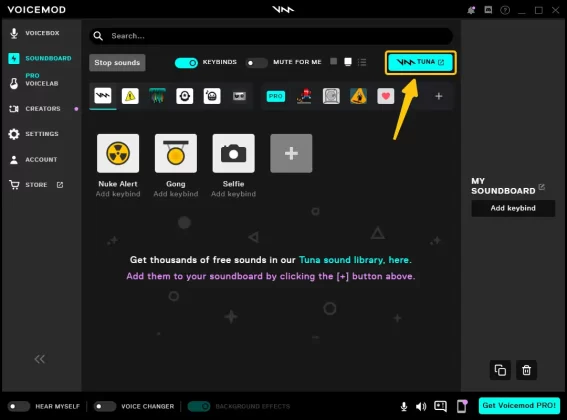The width and height of the screenshot is (567, 420).
Task: Mute the microphone in the bottom bar
Action: [404, 407]
